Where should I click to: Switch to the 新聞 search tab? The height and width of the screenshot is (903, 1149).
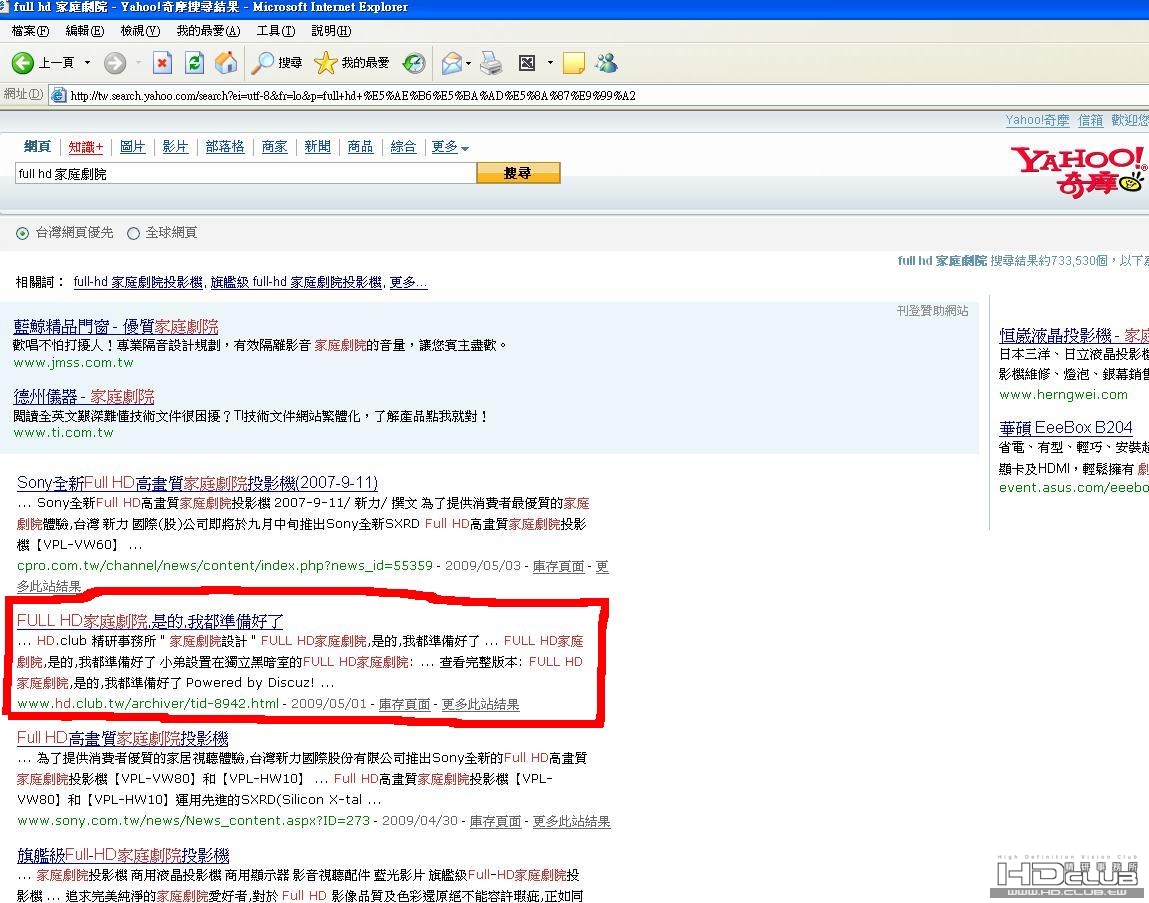[x=317, y=147]
